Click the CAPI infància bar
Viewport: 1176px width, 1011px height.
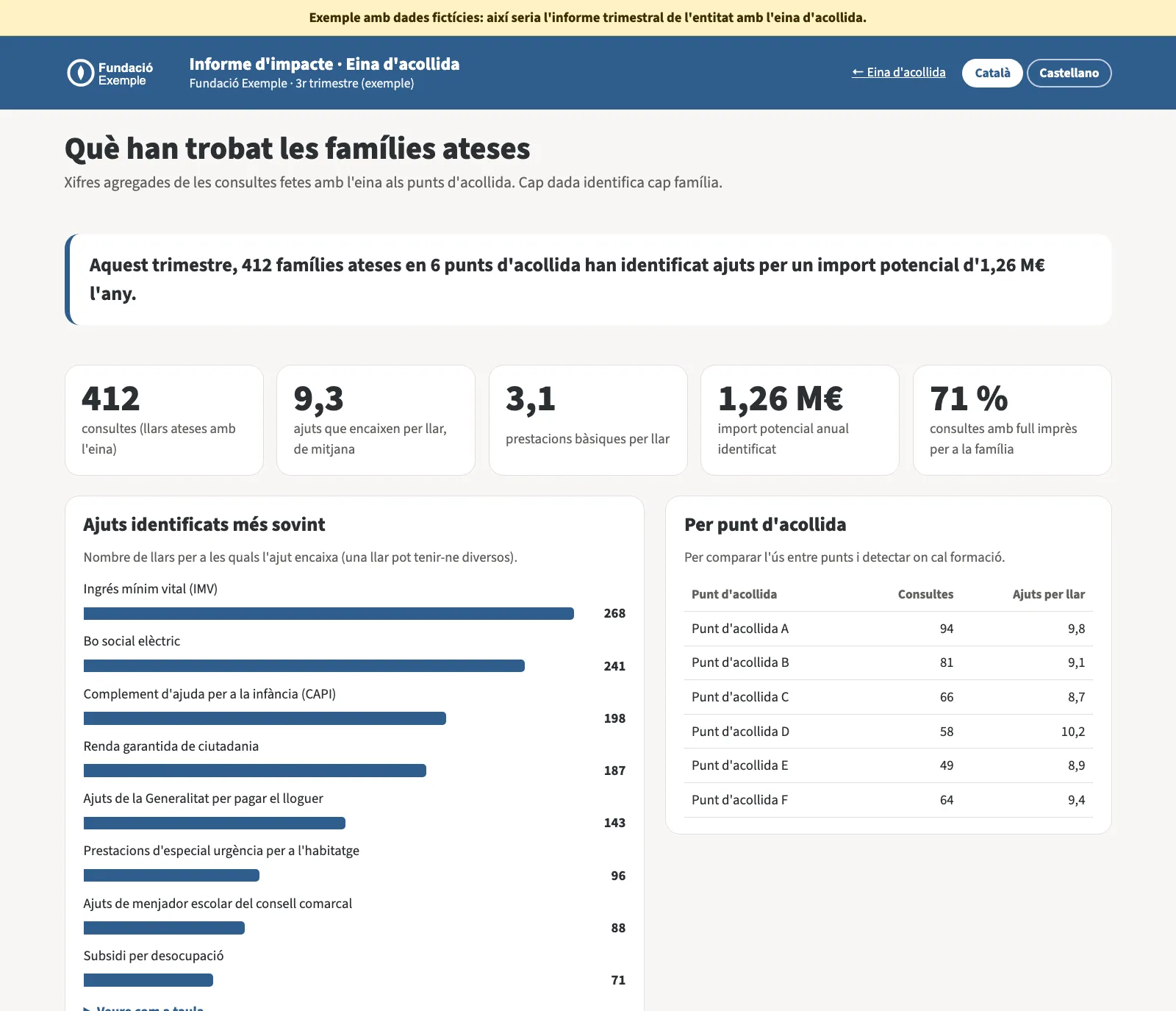coord(265,718)
